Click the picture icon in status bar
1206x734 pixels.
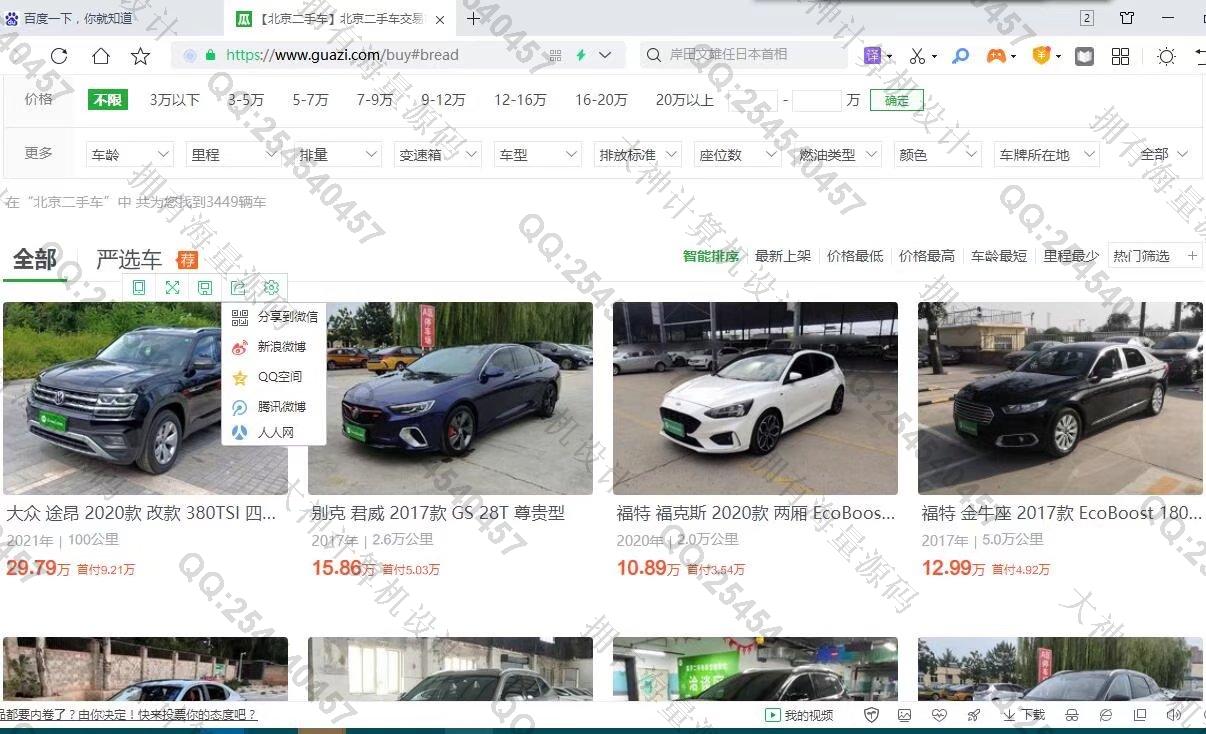pyautogui.click(x=905, y=715)
